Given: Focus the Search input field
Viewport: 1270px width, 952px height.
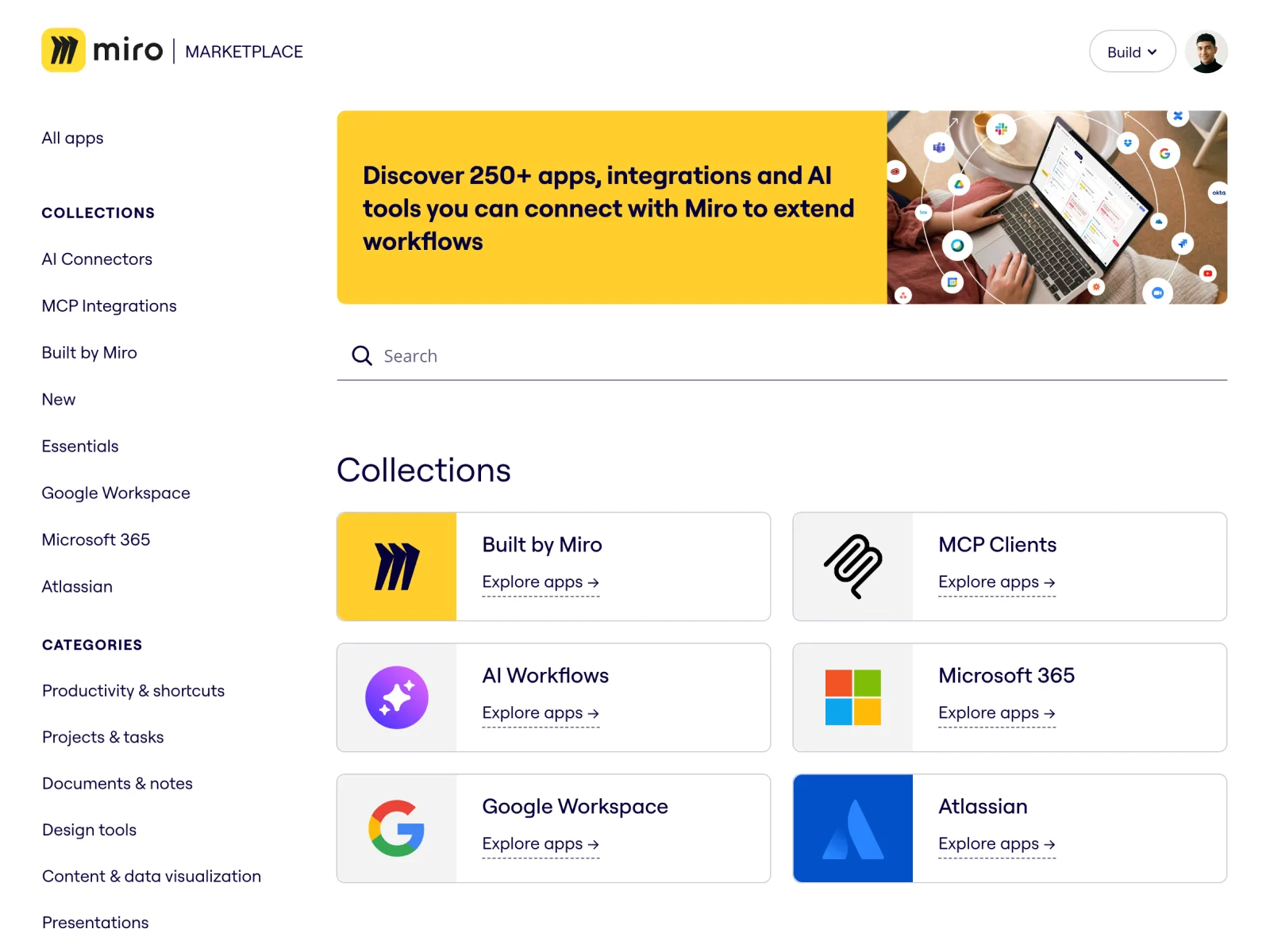Looking at the screenshot, I should click(x=782, y=356).
